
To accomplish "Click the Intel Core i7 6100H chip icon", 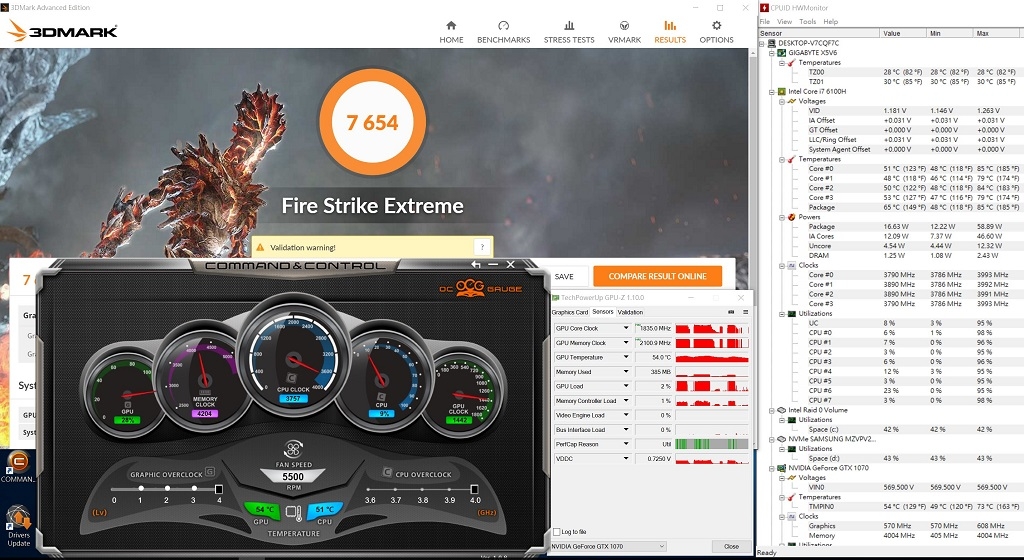I will [781, 91].
